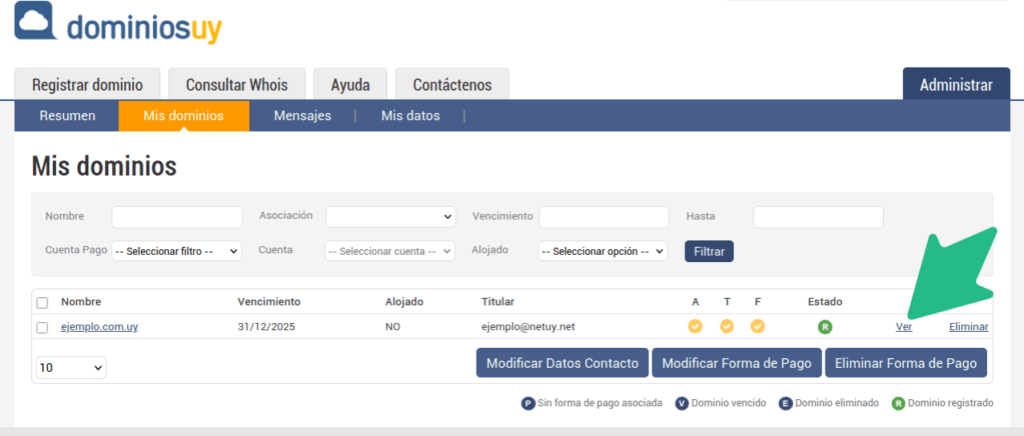The image size is (1024, 436).
Task: Click the V legend icon for Dominio vencido
Action: coord(681,403)
